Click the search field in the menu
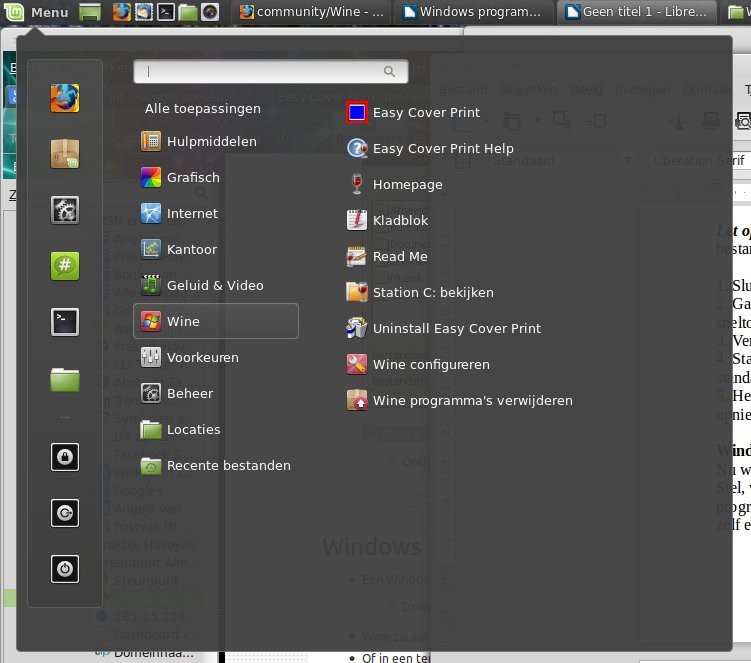 (271, 71)
